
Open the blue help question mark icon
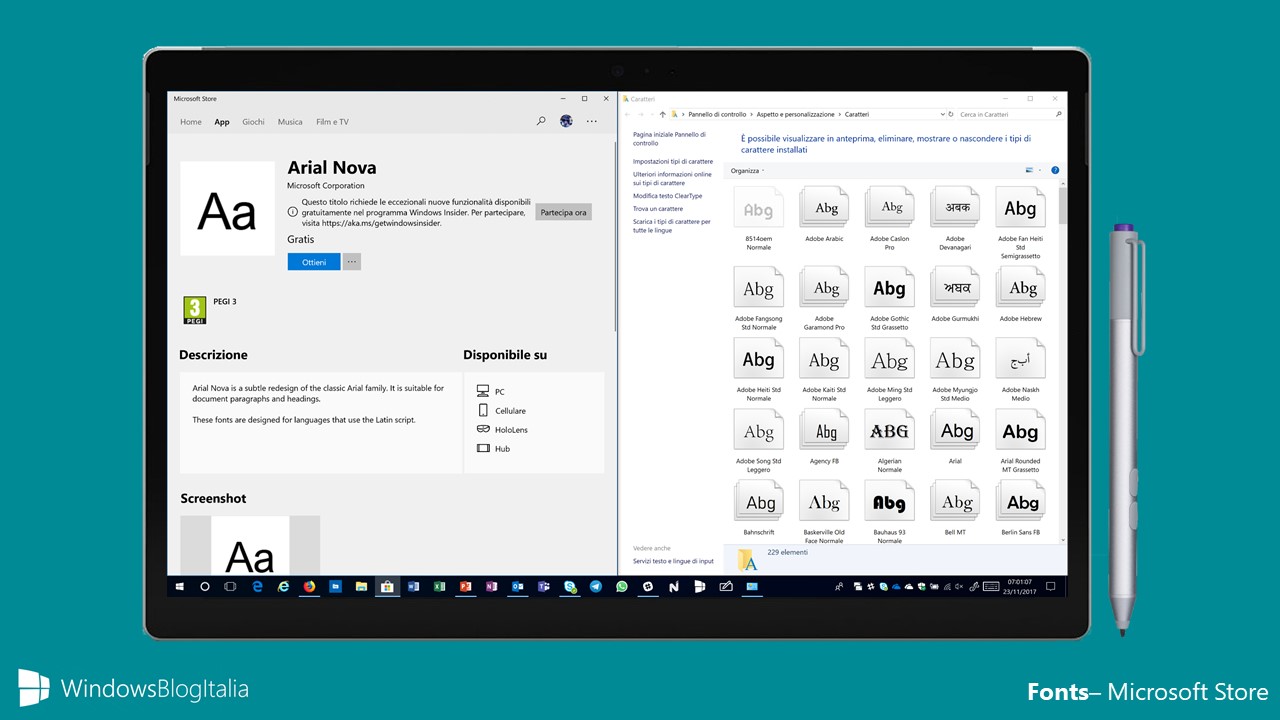1055,171
